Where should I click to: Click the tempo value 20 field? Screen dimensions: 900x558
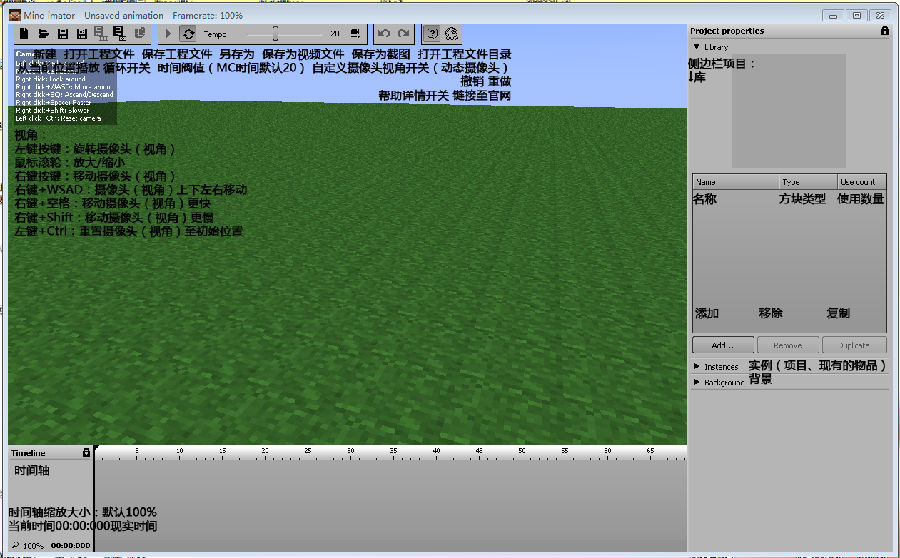335,34
